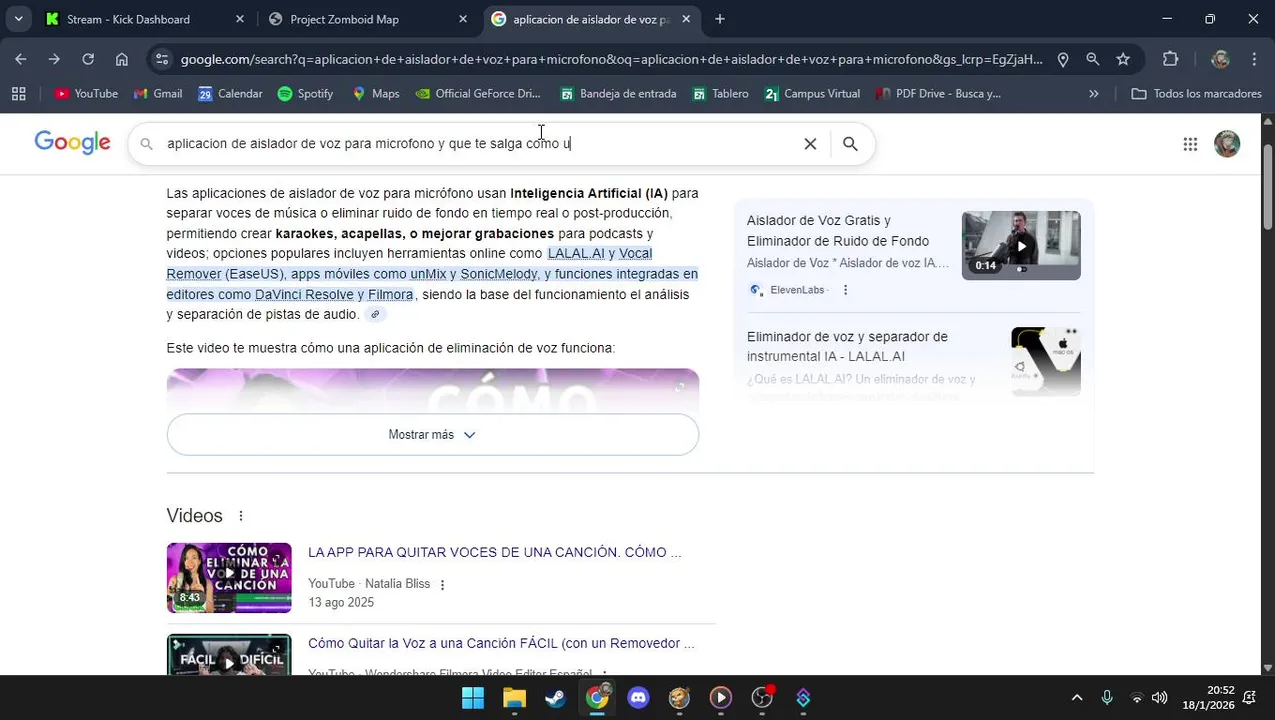Open the browser home page
Image resolution: width=1275 pixels, height=720 pixels.
[x=122, y=59]
